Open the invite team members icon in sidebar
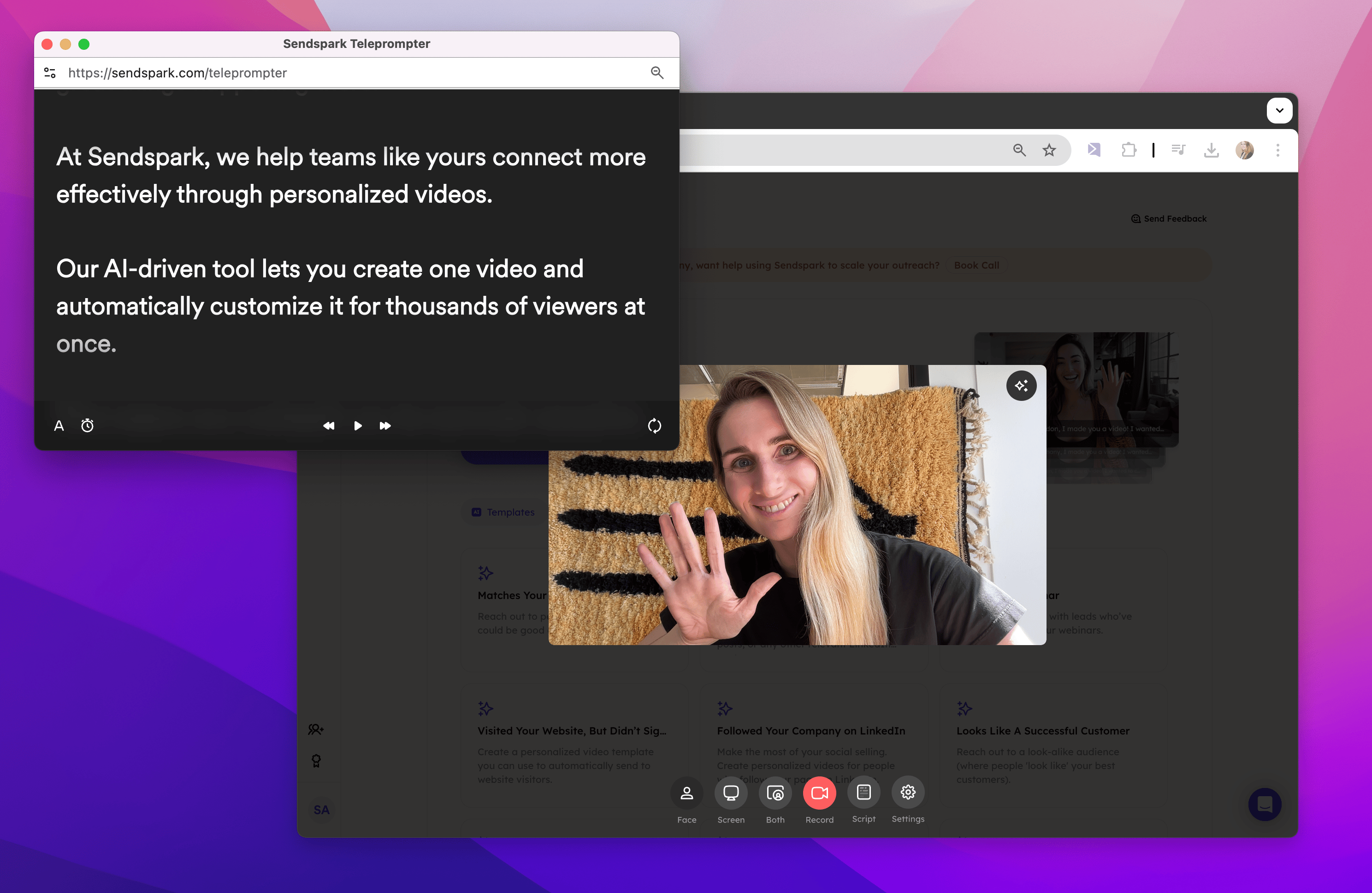This screenshot has height=893, width=1372. coord(316,729)
